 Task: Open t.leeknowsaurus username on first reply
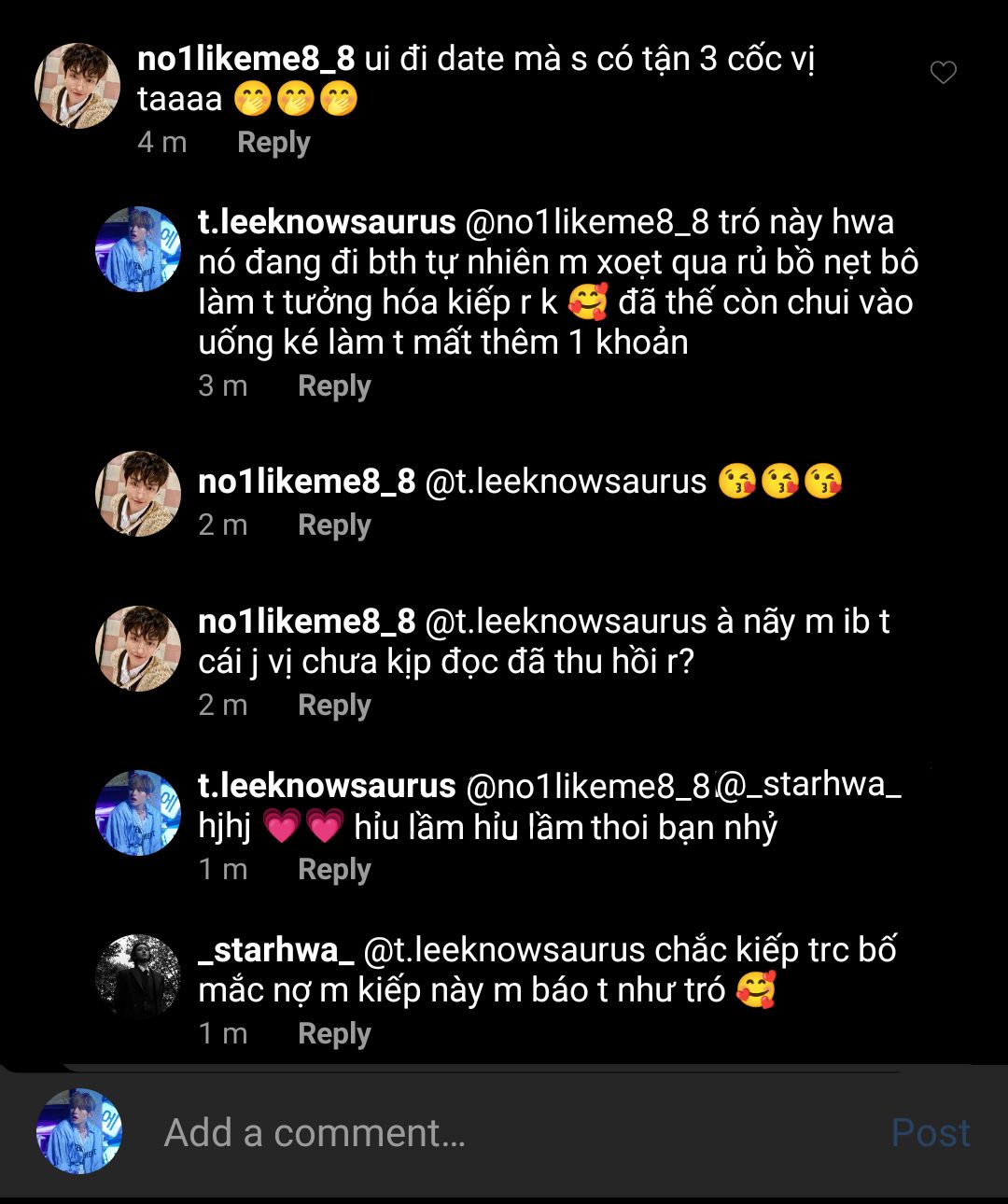[327, 223]
